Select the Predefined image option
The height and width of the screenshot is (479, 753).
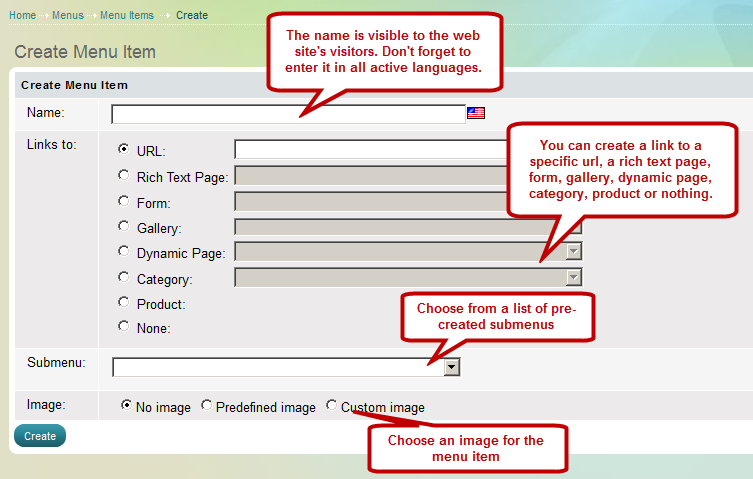[x=207, y=406]
